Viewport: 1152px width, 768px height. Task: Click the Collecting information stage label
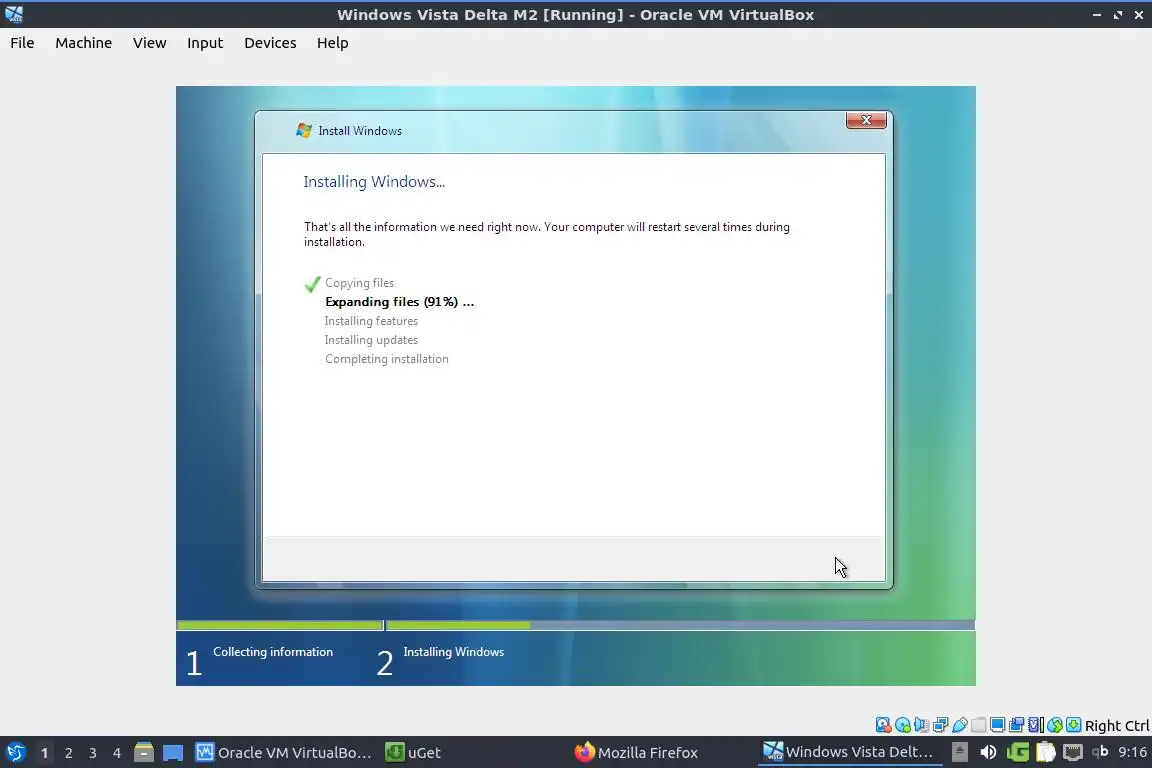(273, 652)
